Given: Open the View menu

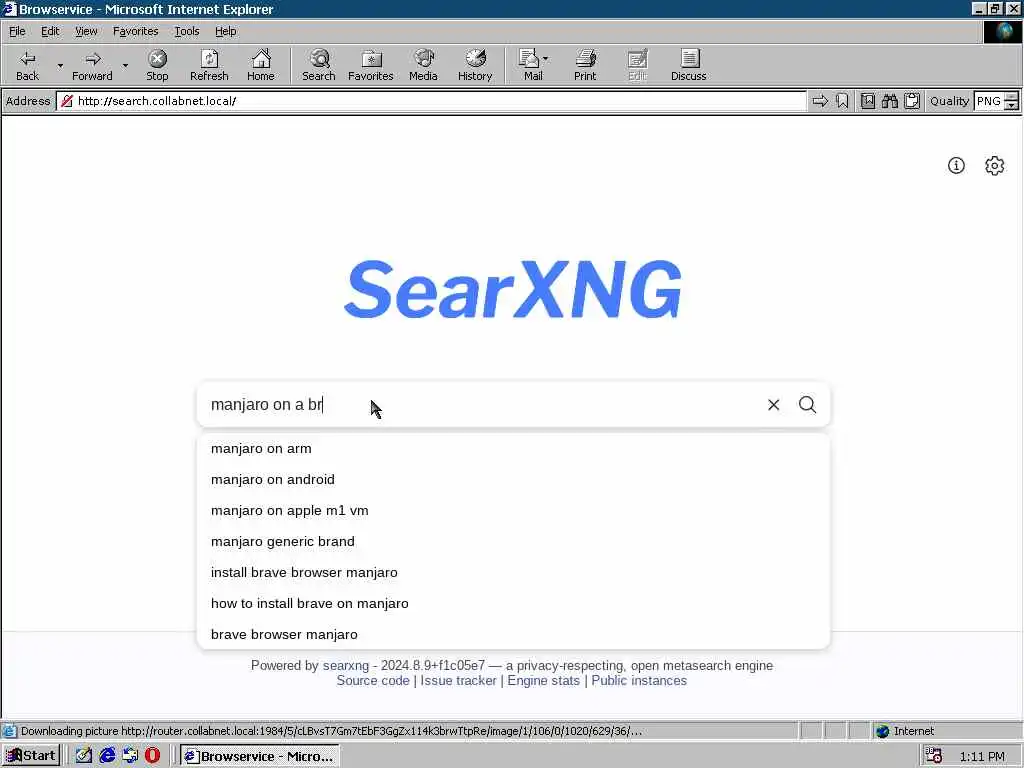Looking at the screenshot, I should point(86,31).
